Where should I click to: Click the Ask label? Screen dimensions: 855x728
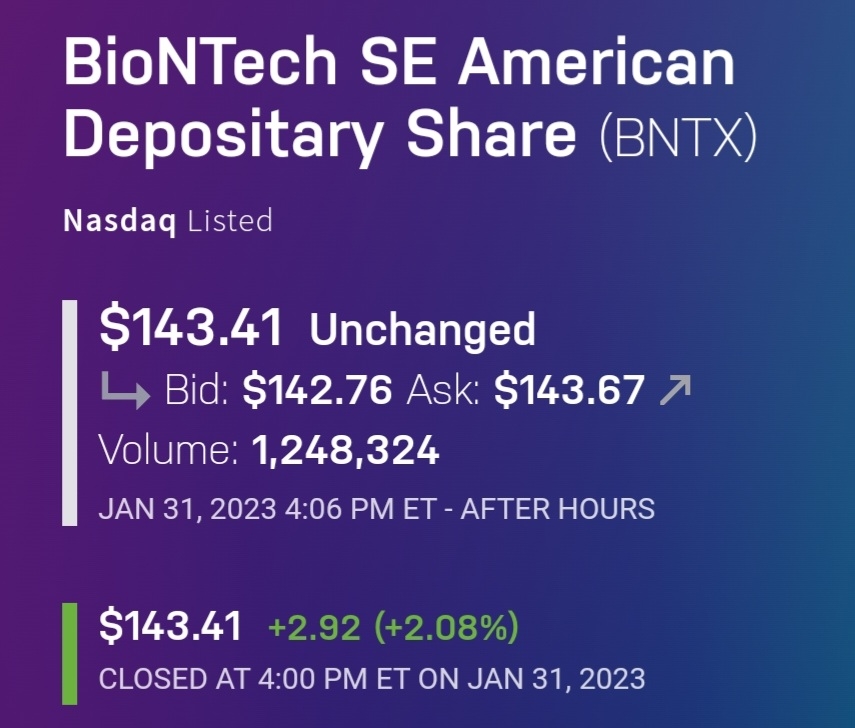(x=443, y=391)
